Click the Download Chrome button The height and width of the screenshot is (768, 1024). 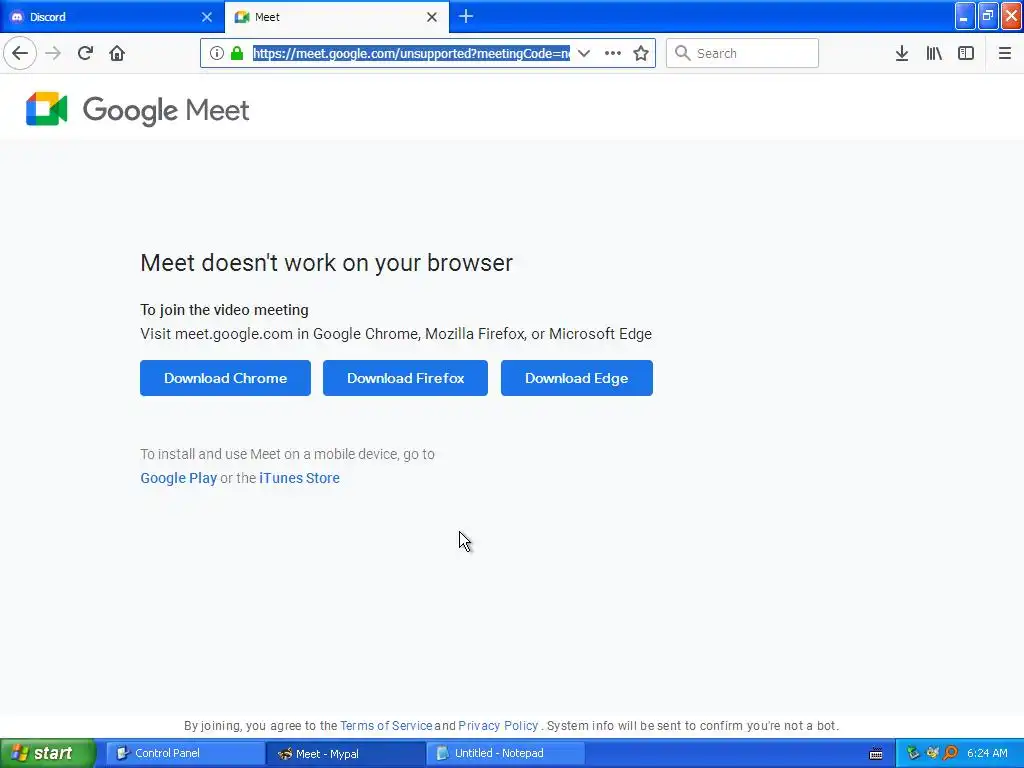pos(225,378)
